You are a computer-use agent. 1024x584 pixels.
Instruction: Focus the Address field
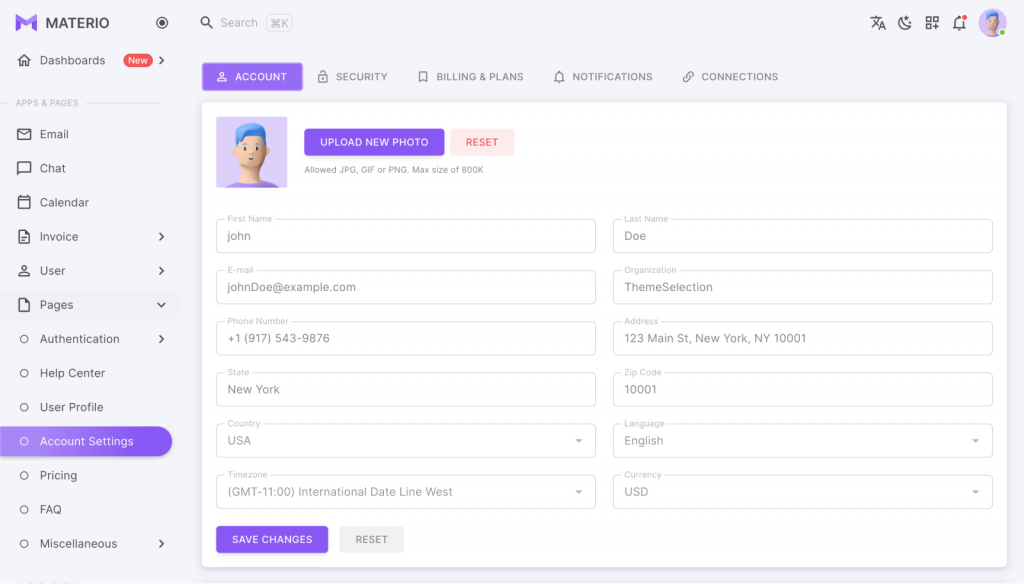(x=803, y=338)
